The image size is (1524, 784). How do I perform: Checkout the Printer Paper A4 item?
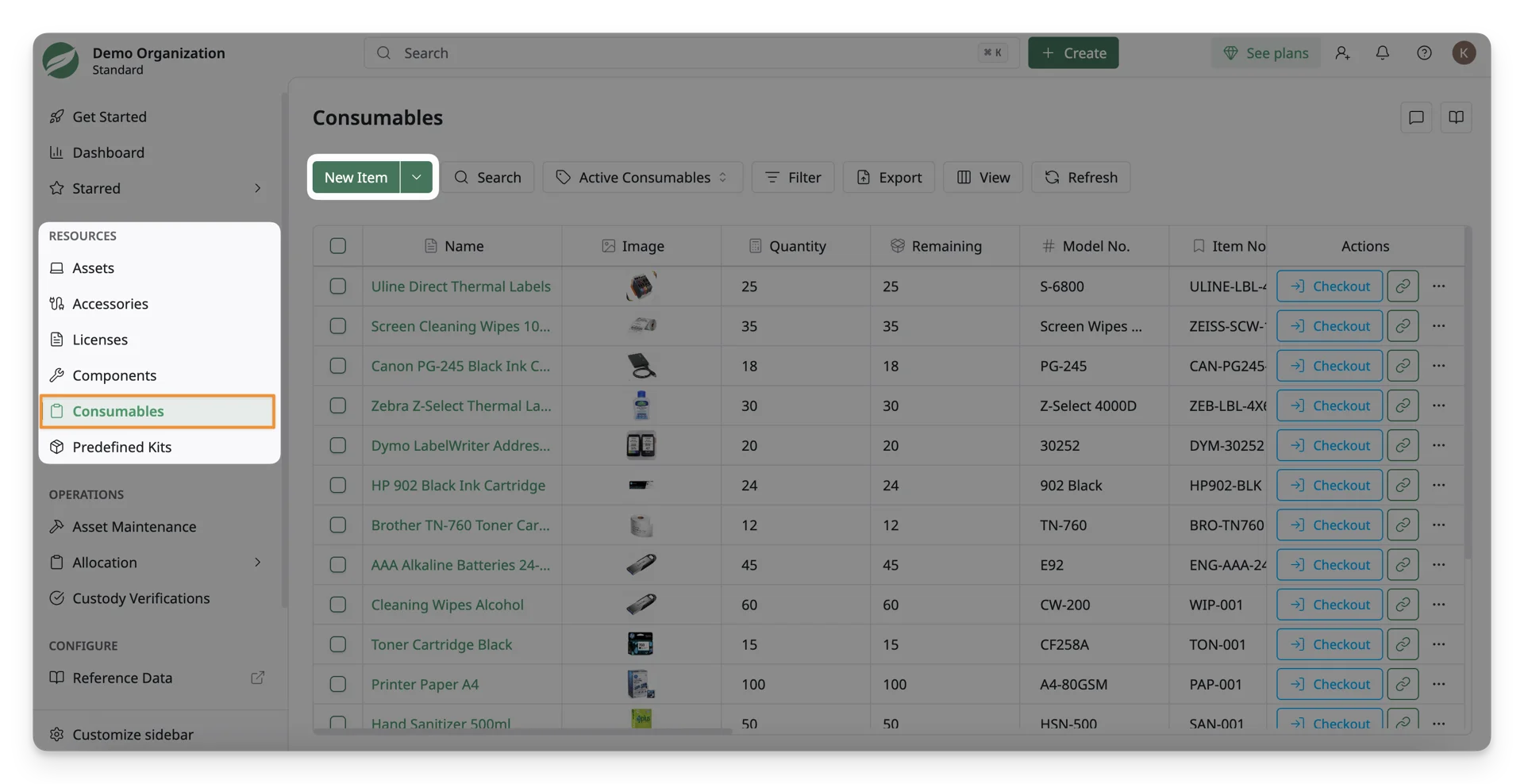(1330, 684)
